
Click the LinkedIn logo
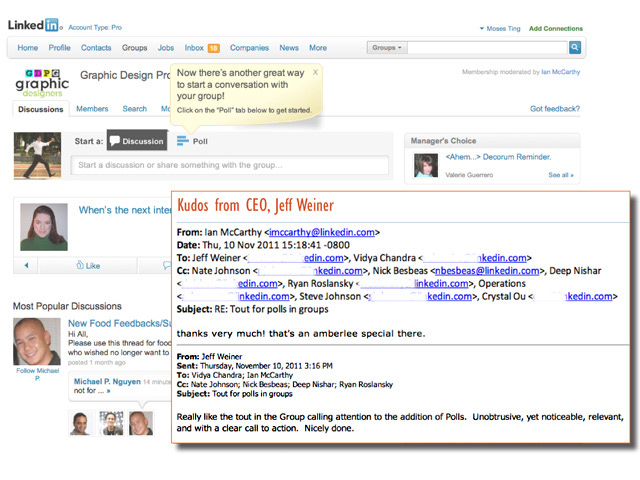[x=34, y=25]
